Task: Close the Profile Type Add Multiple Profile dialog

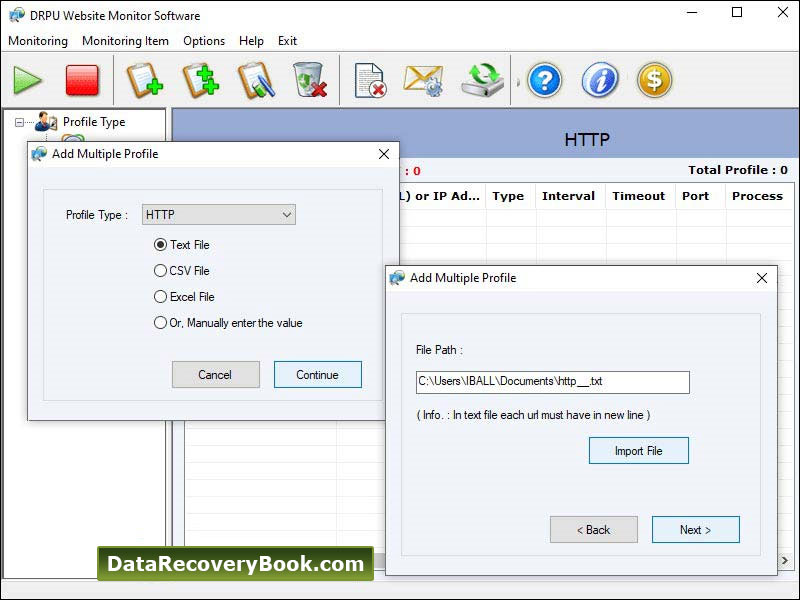Action: point(384,154)
